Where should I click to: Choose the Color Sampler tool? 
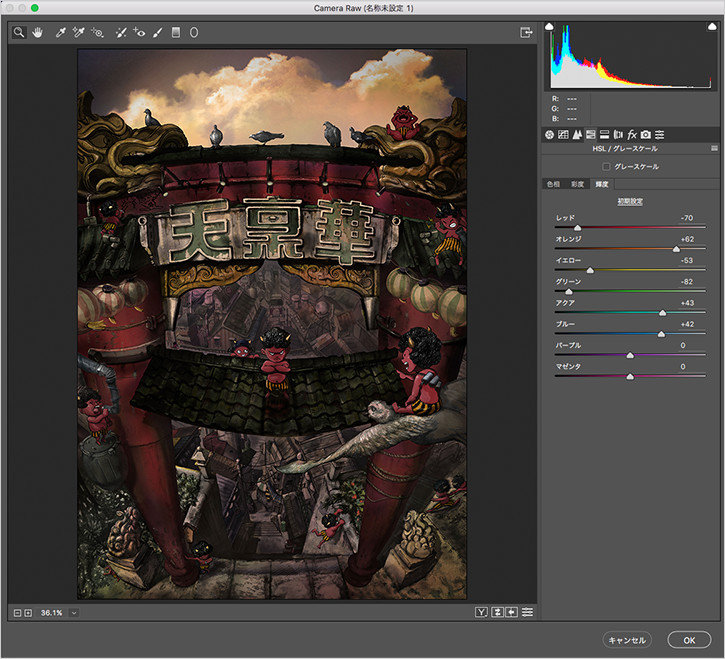pos(78,32)
